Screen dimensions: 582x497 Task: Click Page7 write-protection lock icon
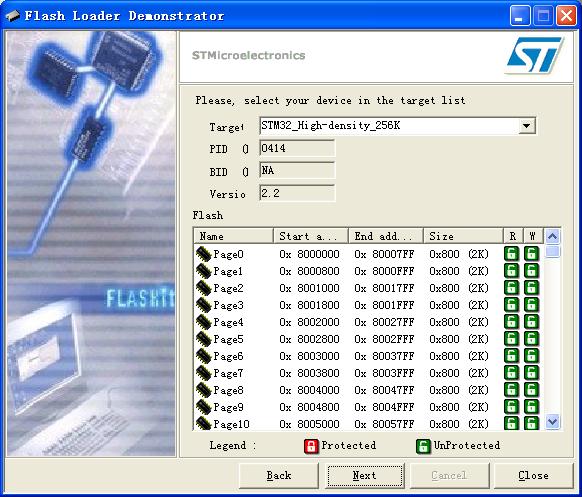coord(532,373)
